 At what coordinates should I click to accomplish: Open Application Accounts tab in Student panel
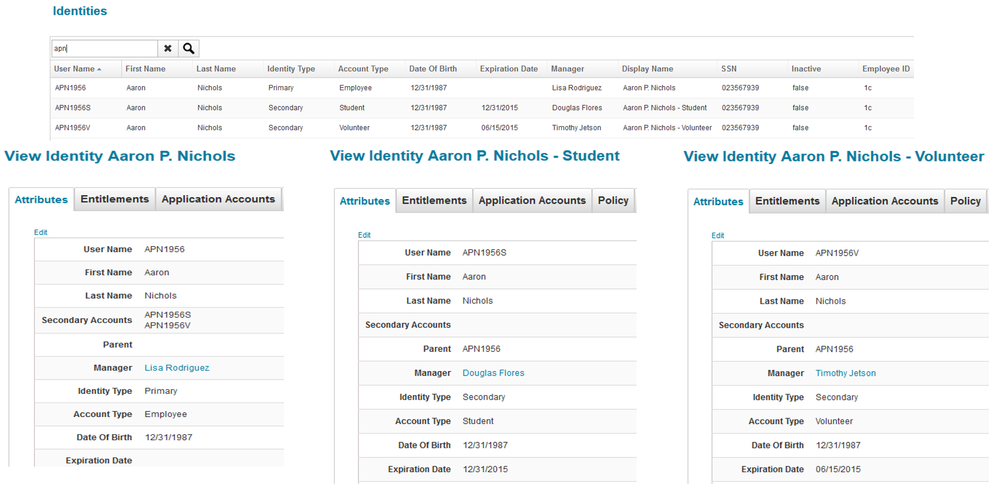point(532,201)
